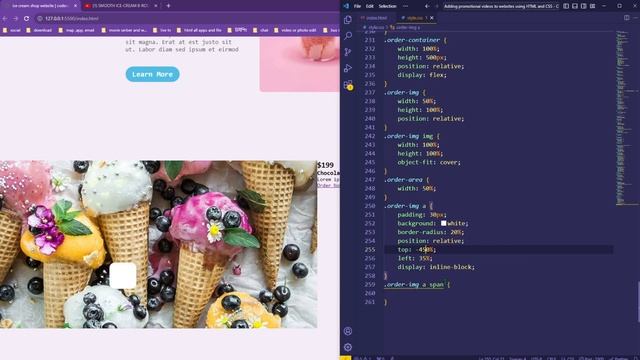
Task: Close the ice cream shop website tab
Action: click(75, 6)
